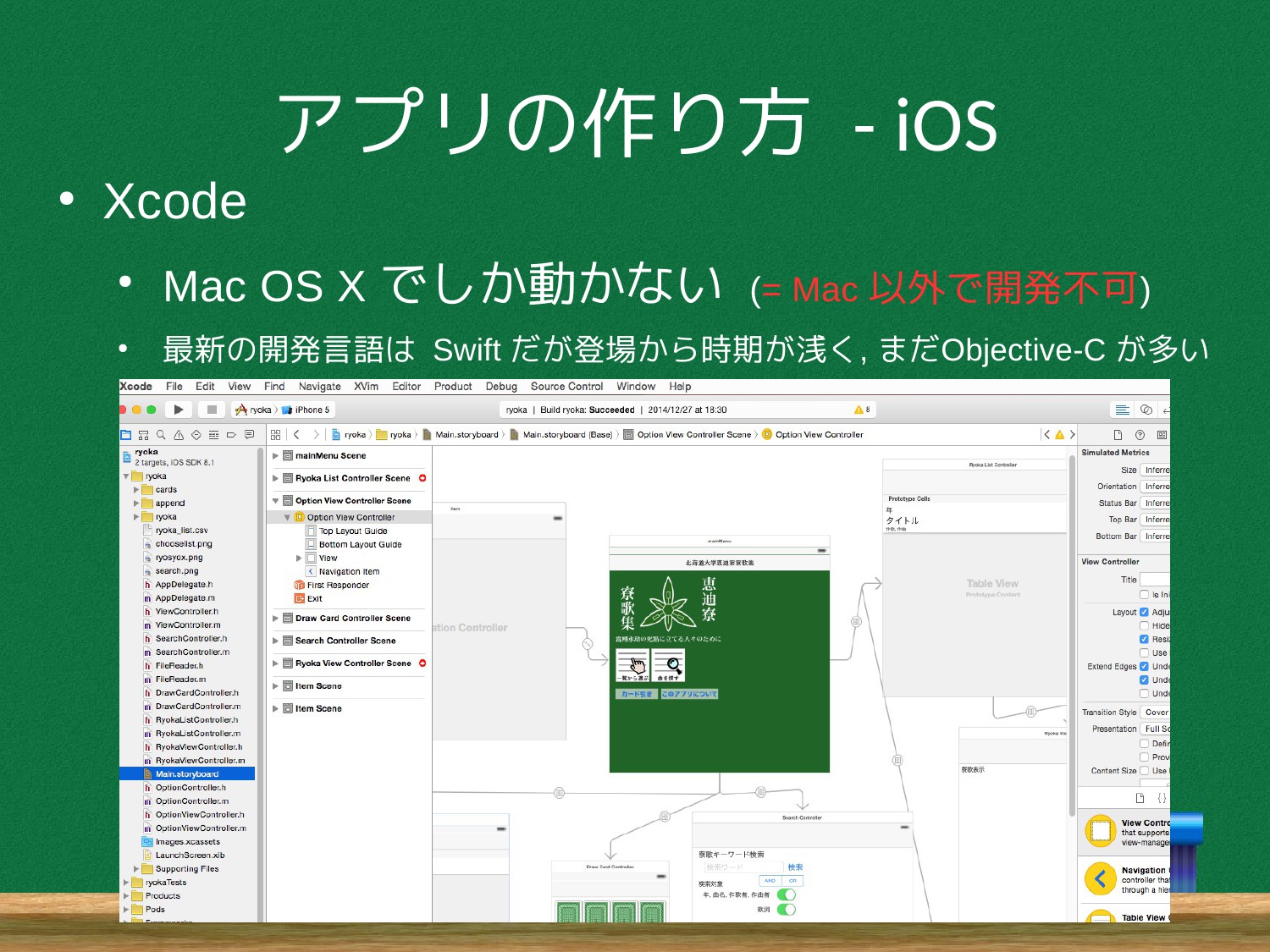Image resolution: width=1270 pixels, height=952 pixels.
Task: Toggle the Adjust Scroll View Insets checkbox
Action: pos(1144,612)
